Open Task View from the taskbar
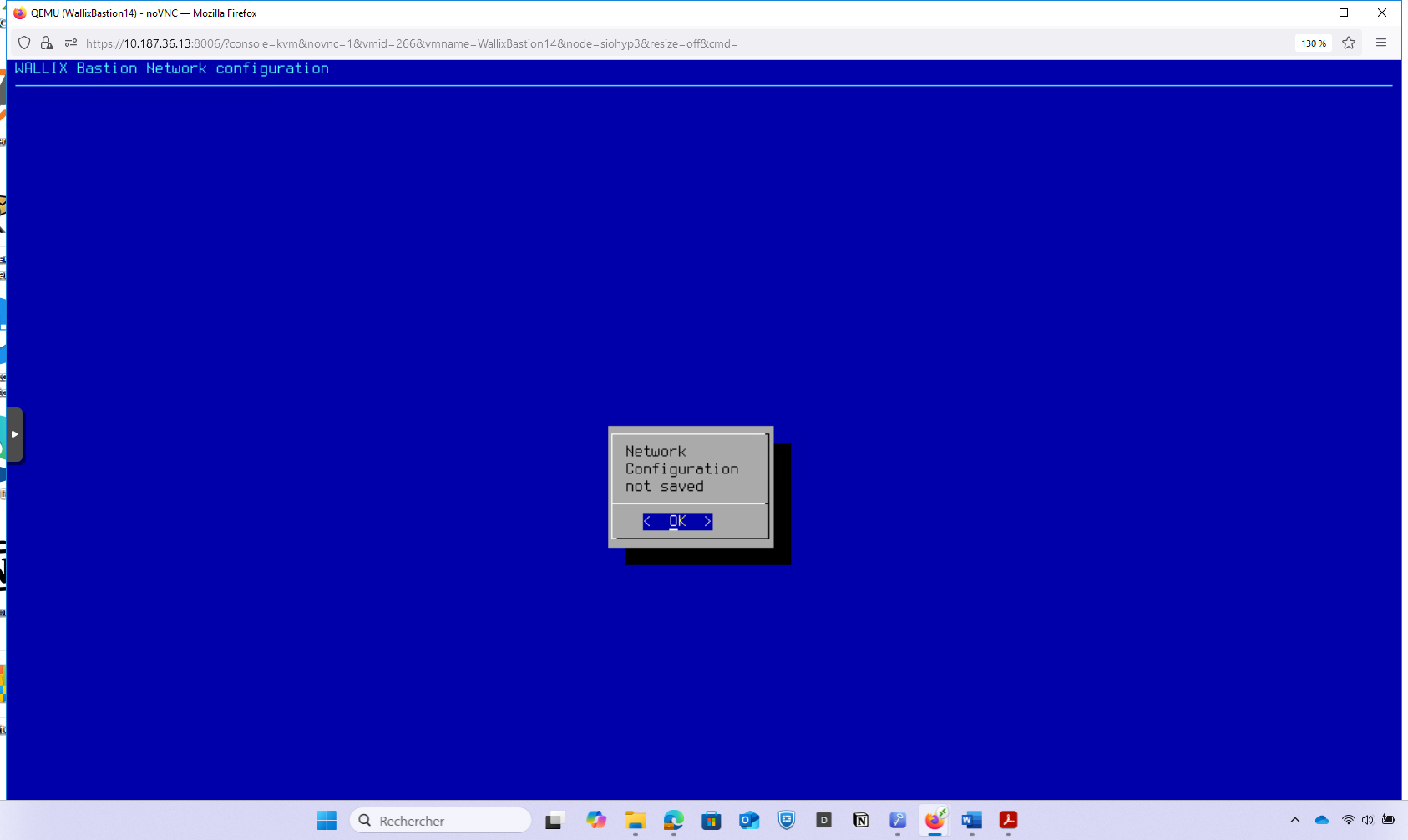 [555, 821]
